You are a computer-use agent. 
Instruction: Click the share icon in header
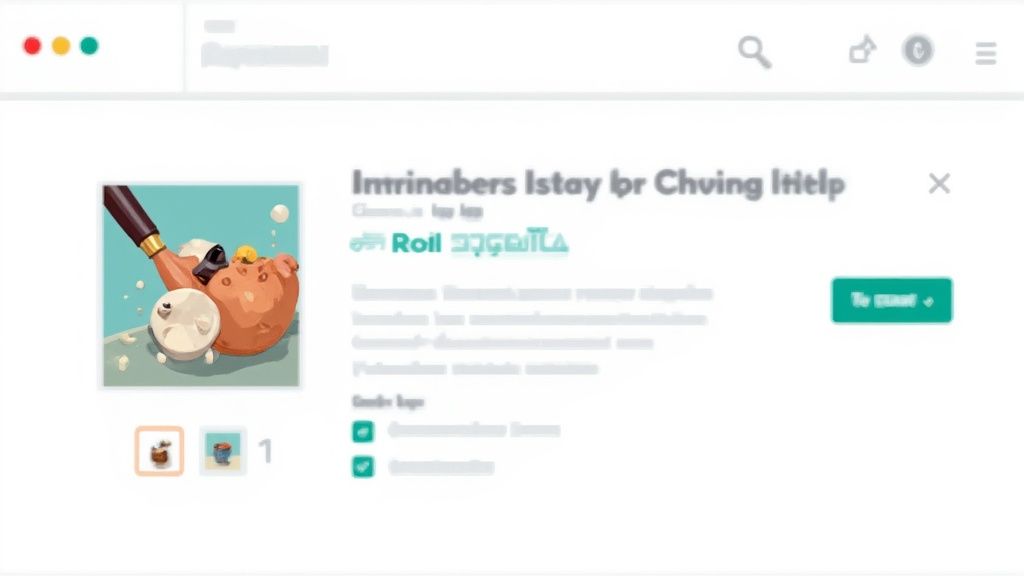pyautogui.click(x=862, y=50)
